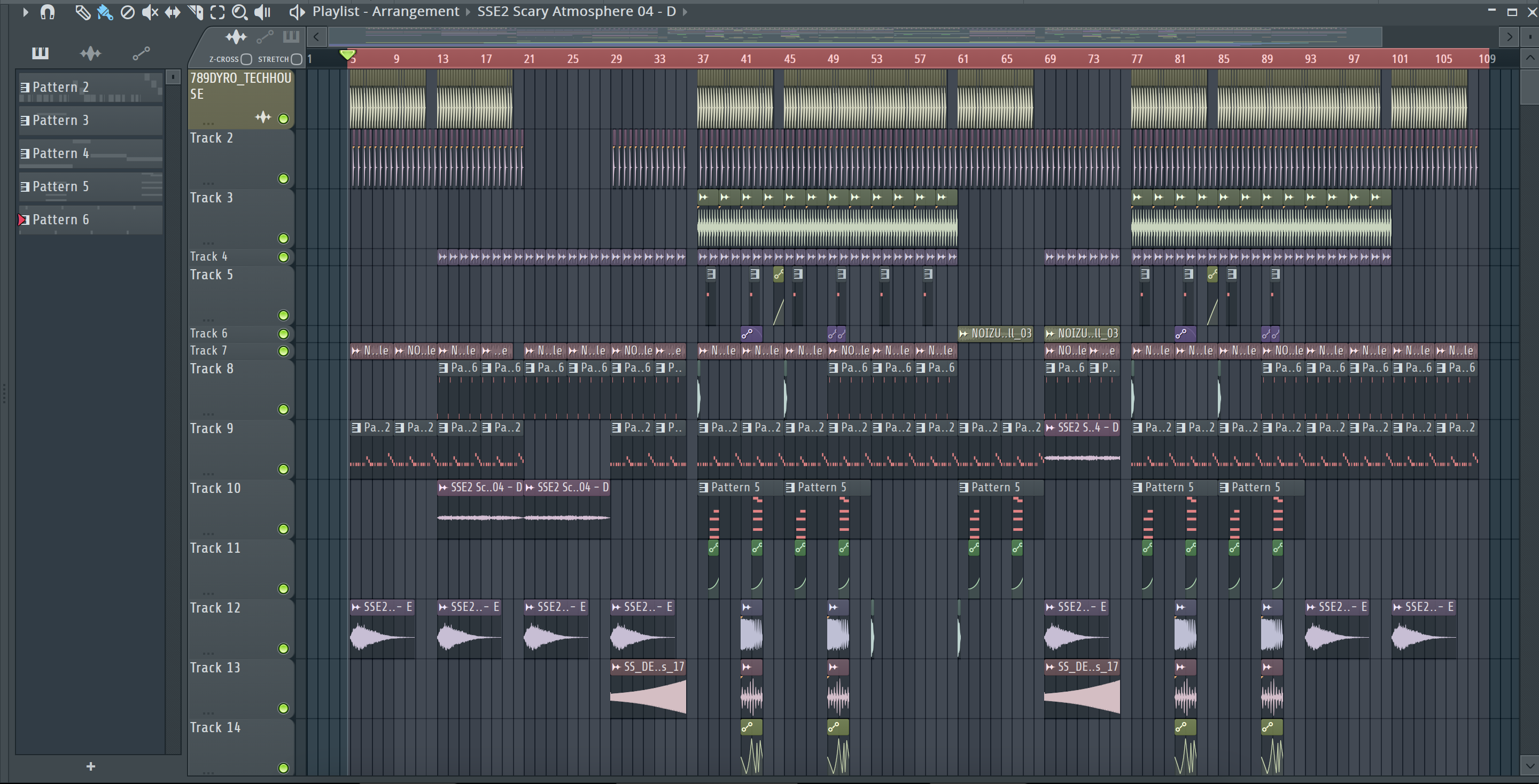Select the Mute tool
This screenshot has width=1539, height=784.
coord(150,12)
